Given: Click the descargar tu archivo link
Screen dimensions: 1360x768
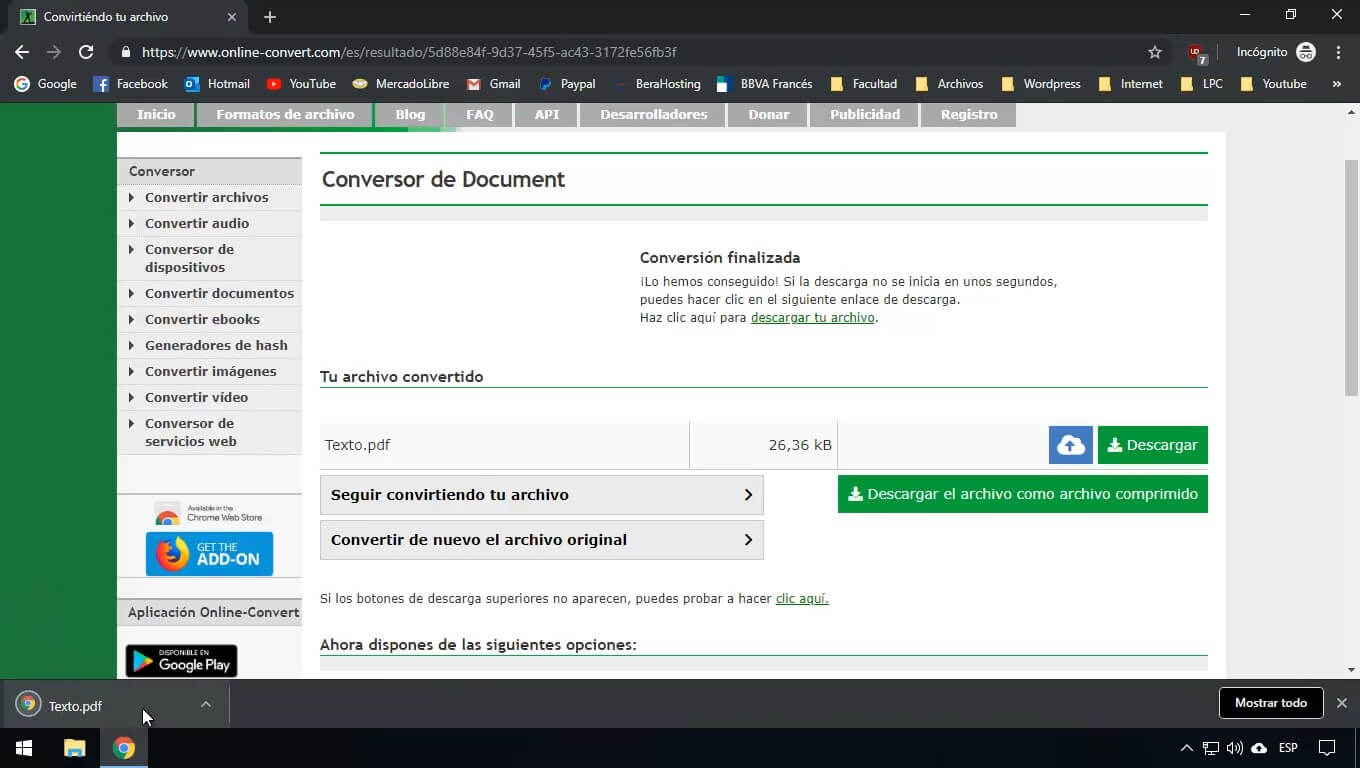Looking at the screenshot, I should 813,317.
